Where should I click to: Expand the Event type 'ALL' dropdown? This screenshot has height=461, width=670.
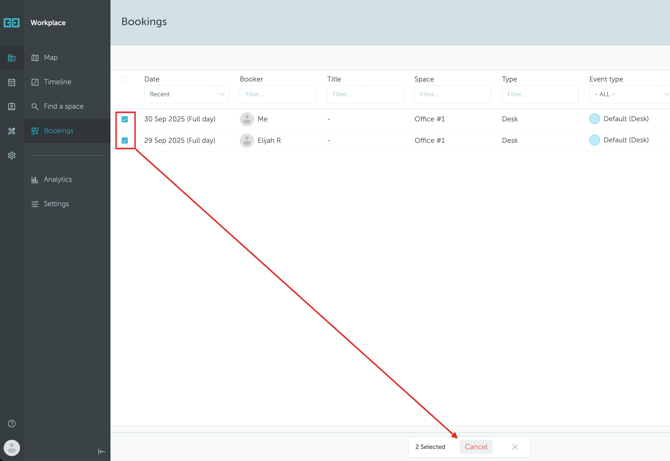pyautogui.click(x=630, y=94)
